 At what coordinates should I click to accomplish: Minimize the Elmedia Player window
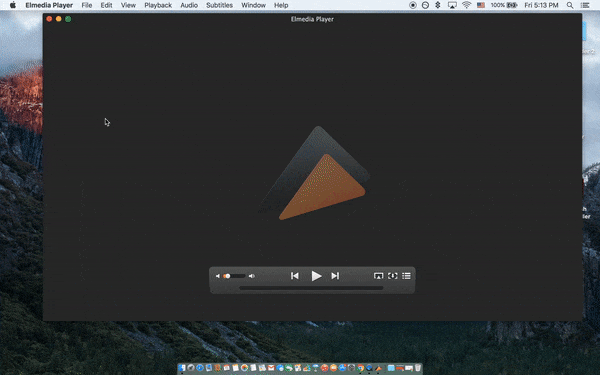(59, 19)
